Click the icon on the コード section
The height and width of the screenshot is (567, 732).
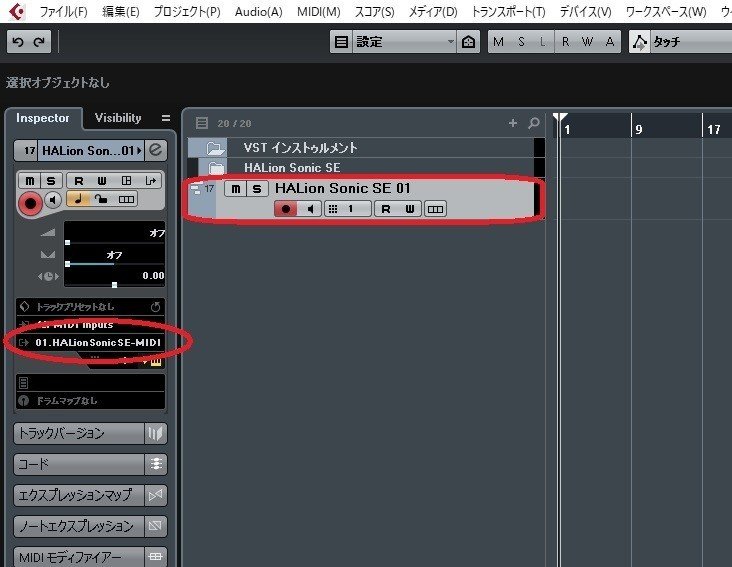click(x=155, y=464)
